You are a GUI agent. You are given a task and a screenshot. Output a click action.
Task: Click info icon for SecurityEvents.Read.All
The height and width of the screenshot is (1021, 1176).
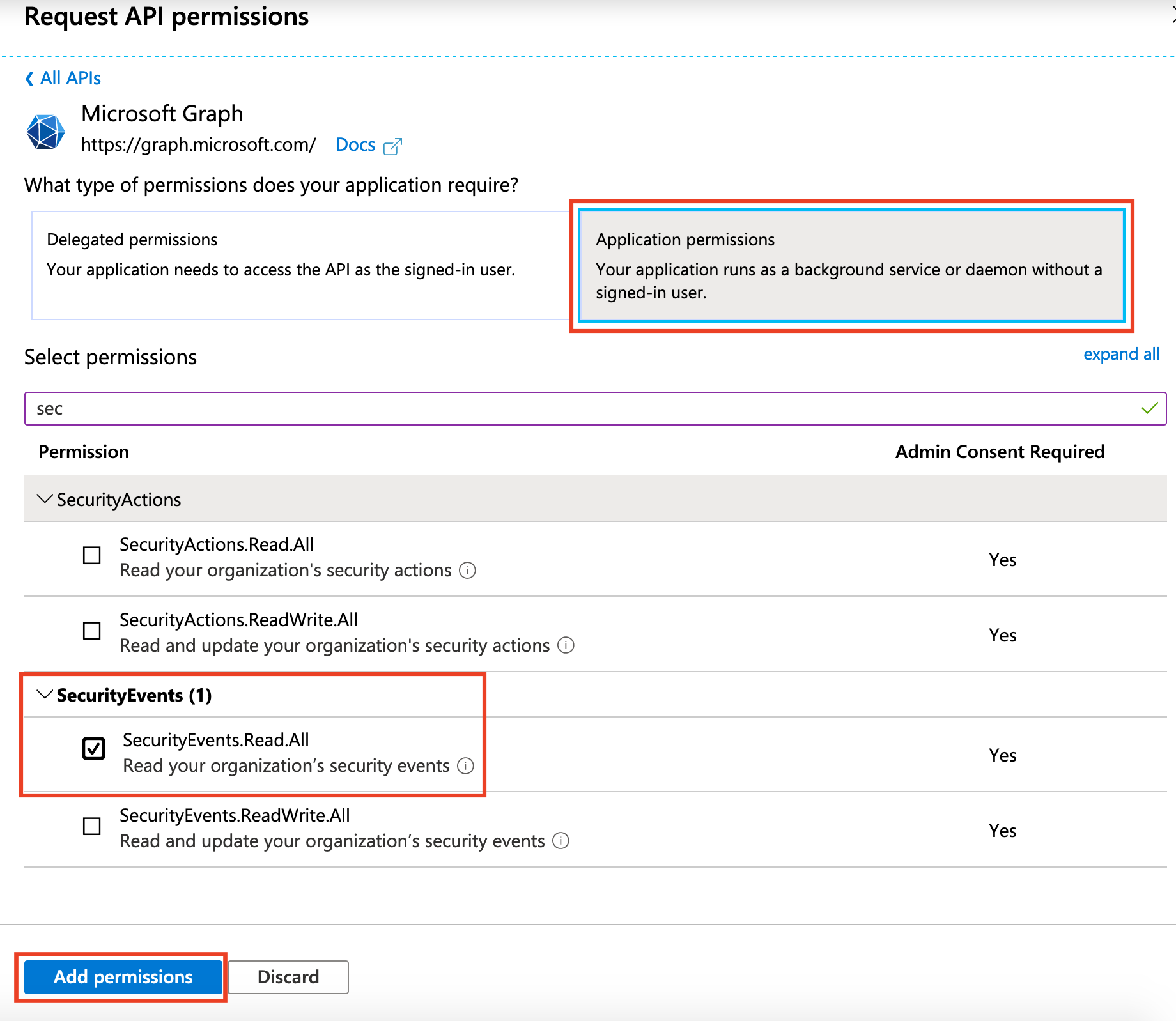tap(466, 765)
